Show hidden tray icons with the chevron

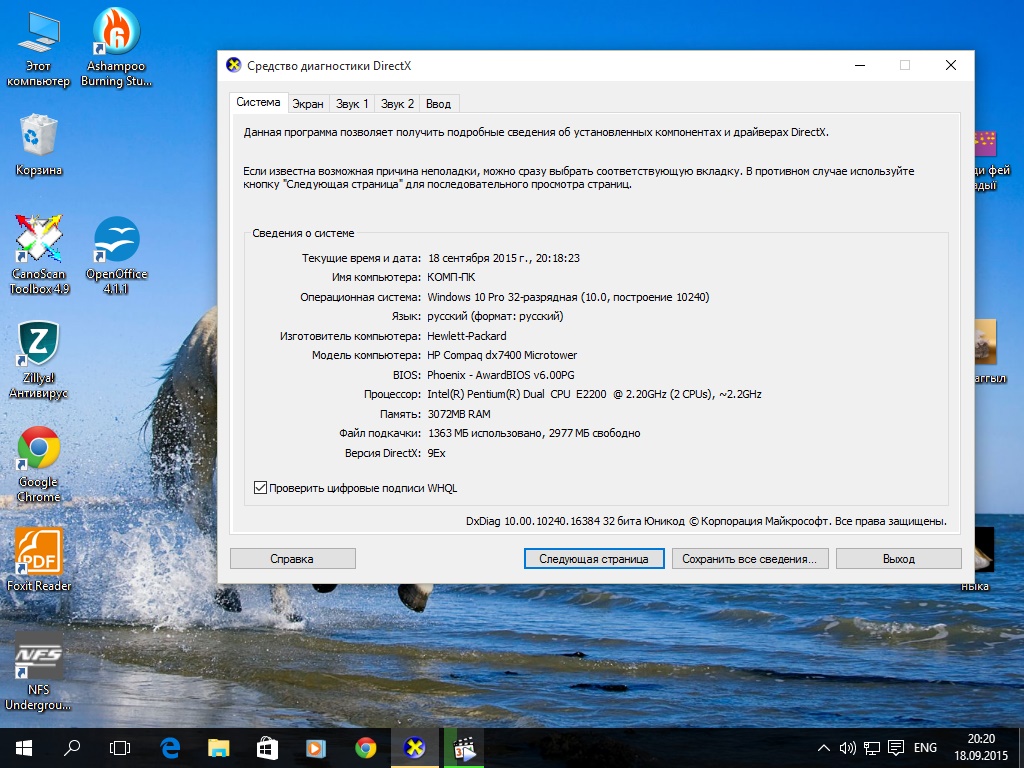click(822, 747)
